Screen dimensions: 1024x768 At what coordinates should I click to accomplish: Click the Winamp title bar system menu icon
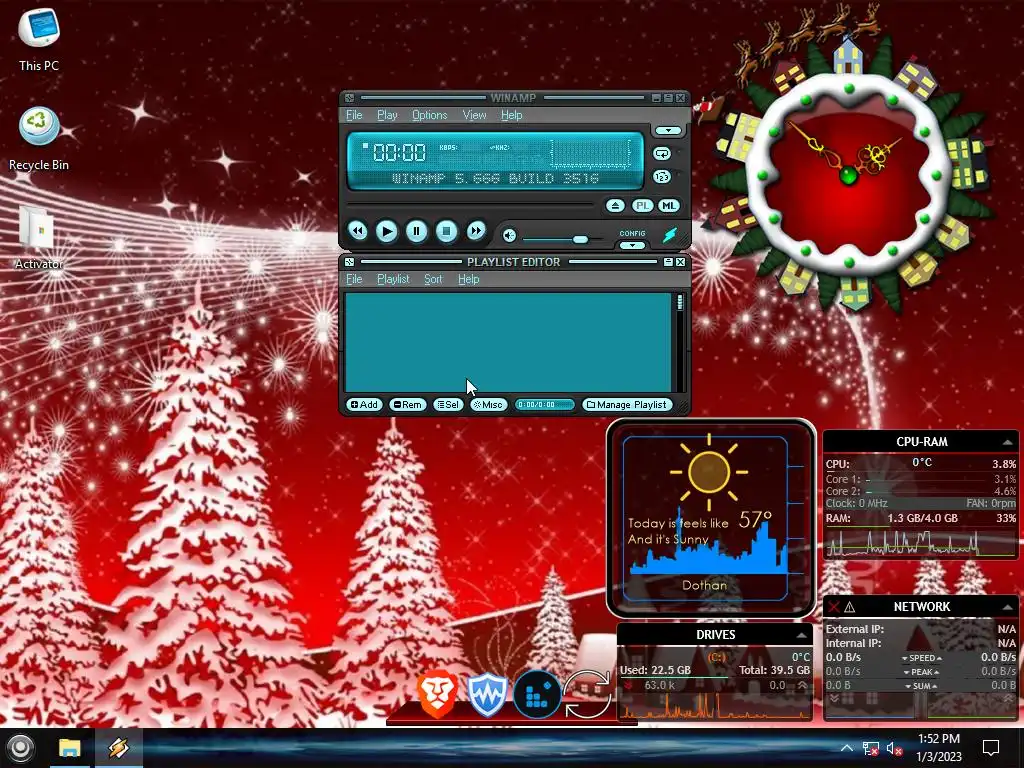(349, 98)
